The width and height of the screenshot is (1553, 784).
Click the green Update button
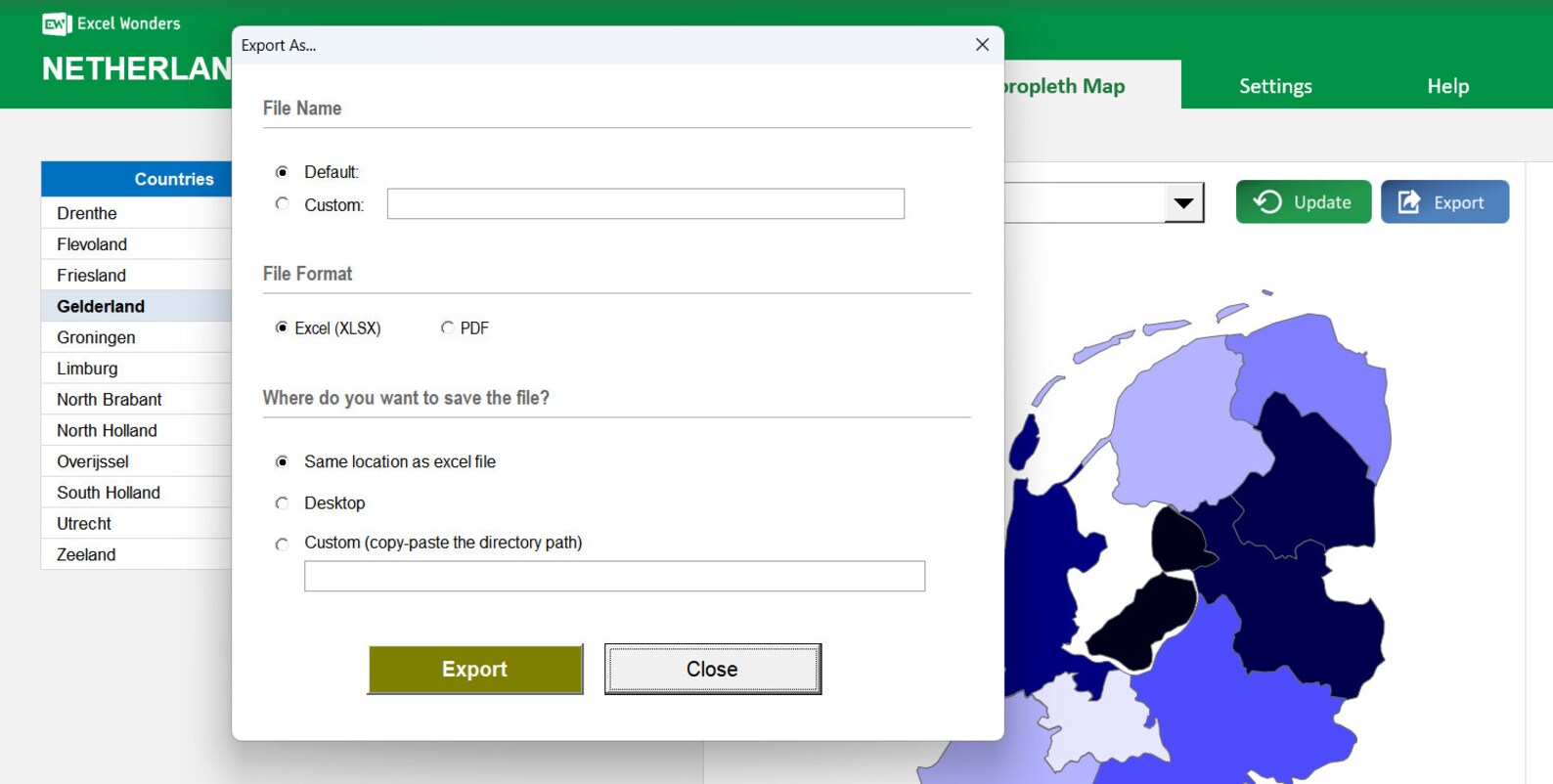[x=1304, y=201]
